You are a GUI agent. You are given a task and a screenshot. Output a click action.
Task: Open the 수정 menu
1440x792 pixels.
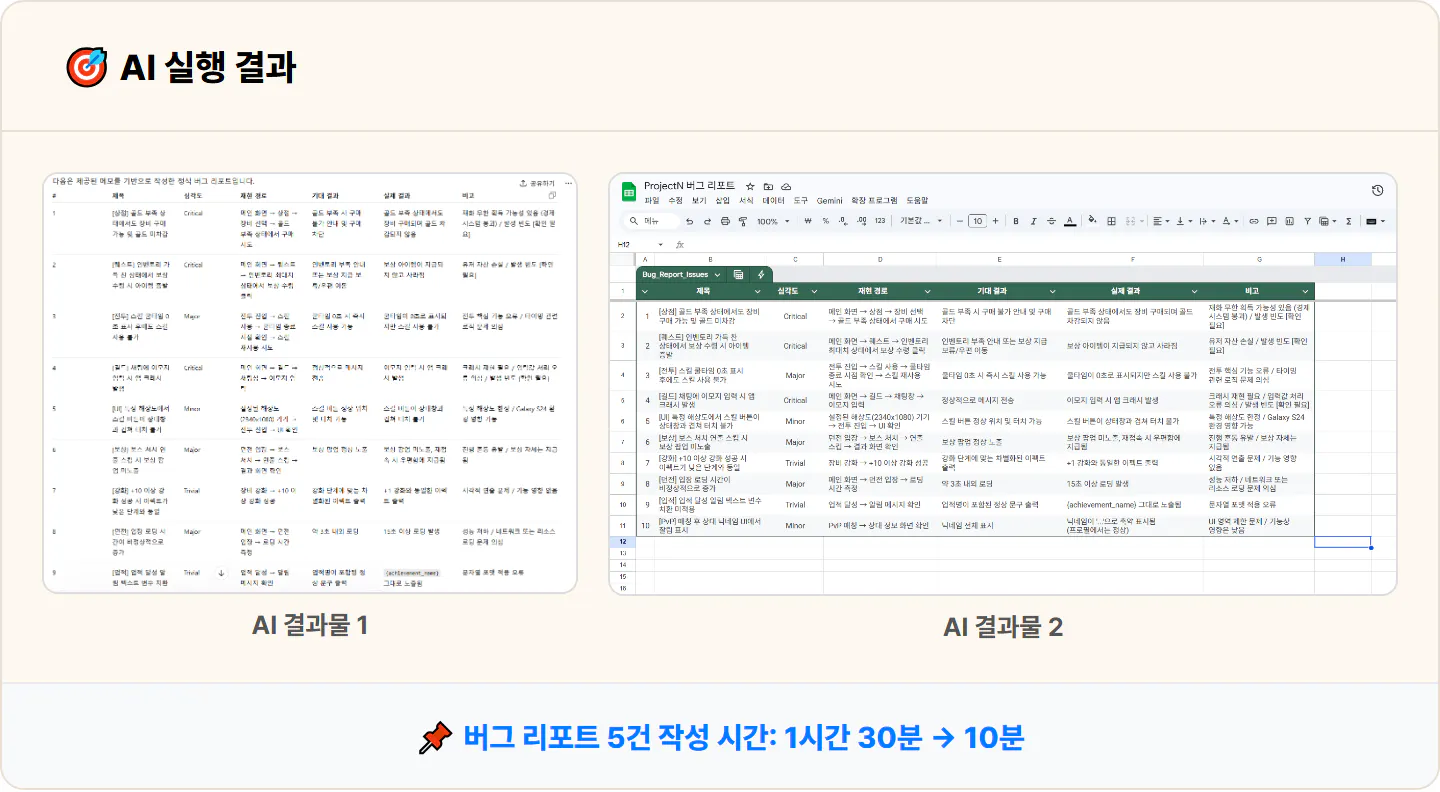click(x=675, y=201)
